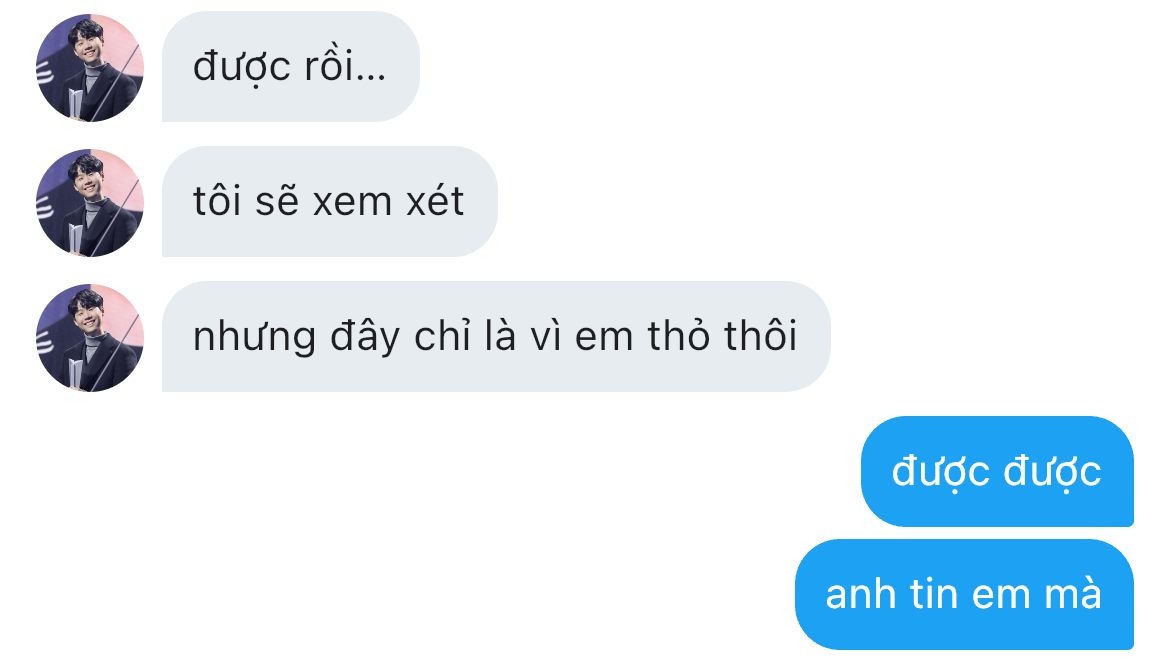This screenshot has width=1170, height=660.
Task: Click the word "nhưng" in third message
Action: coord(254,337)
